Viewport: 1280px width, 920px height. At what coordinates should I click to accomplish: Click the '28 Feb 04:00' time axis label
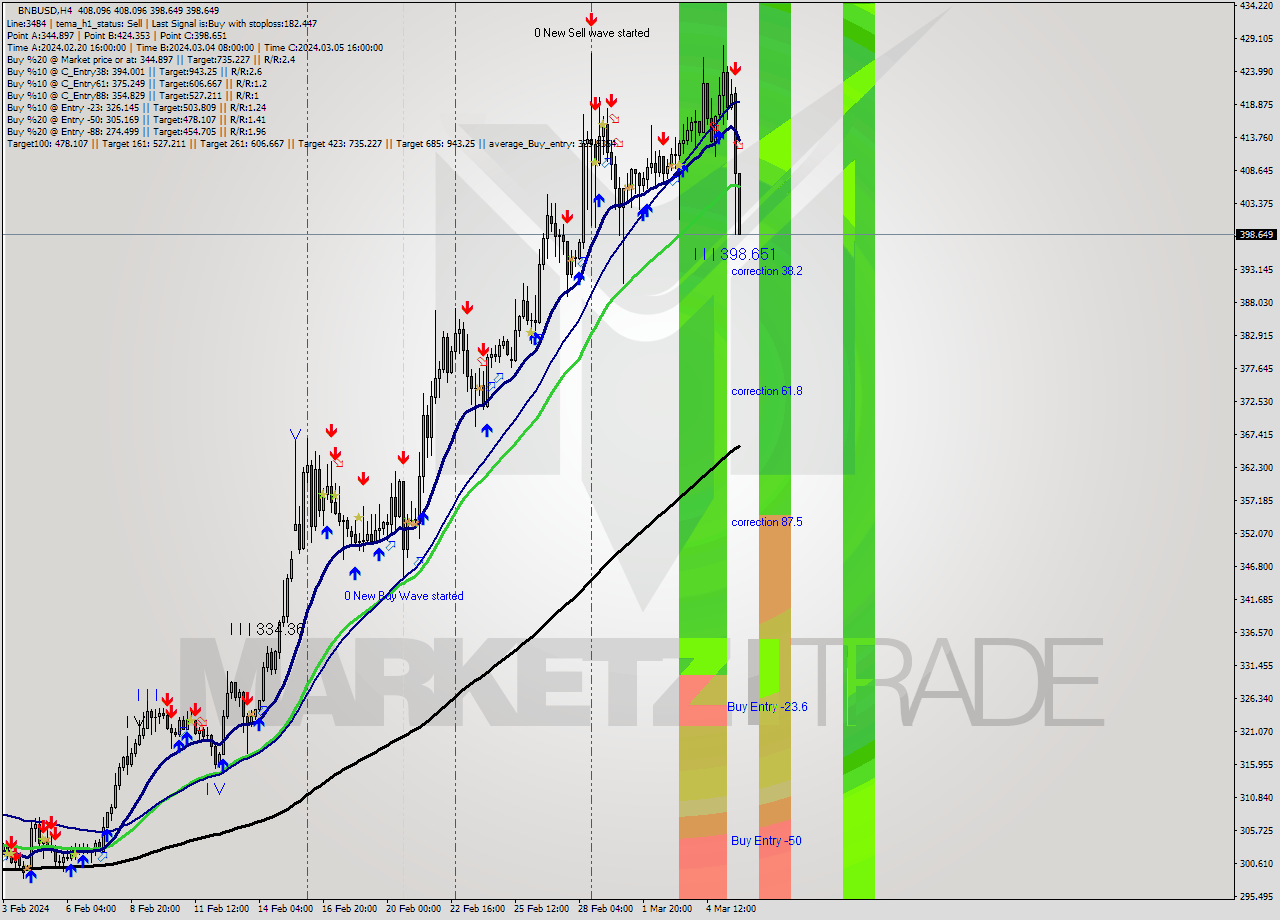coord(605,909)
